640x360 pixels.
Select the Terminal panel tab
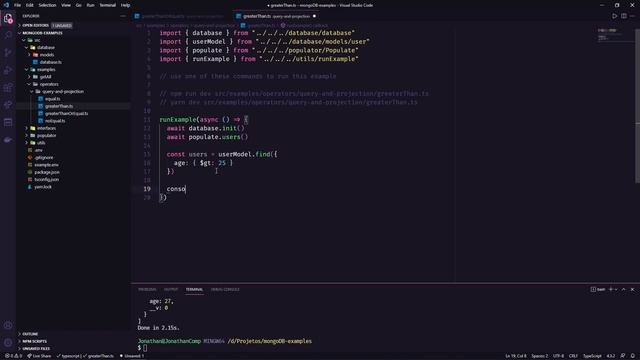(x=194, y=289)
